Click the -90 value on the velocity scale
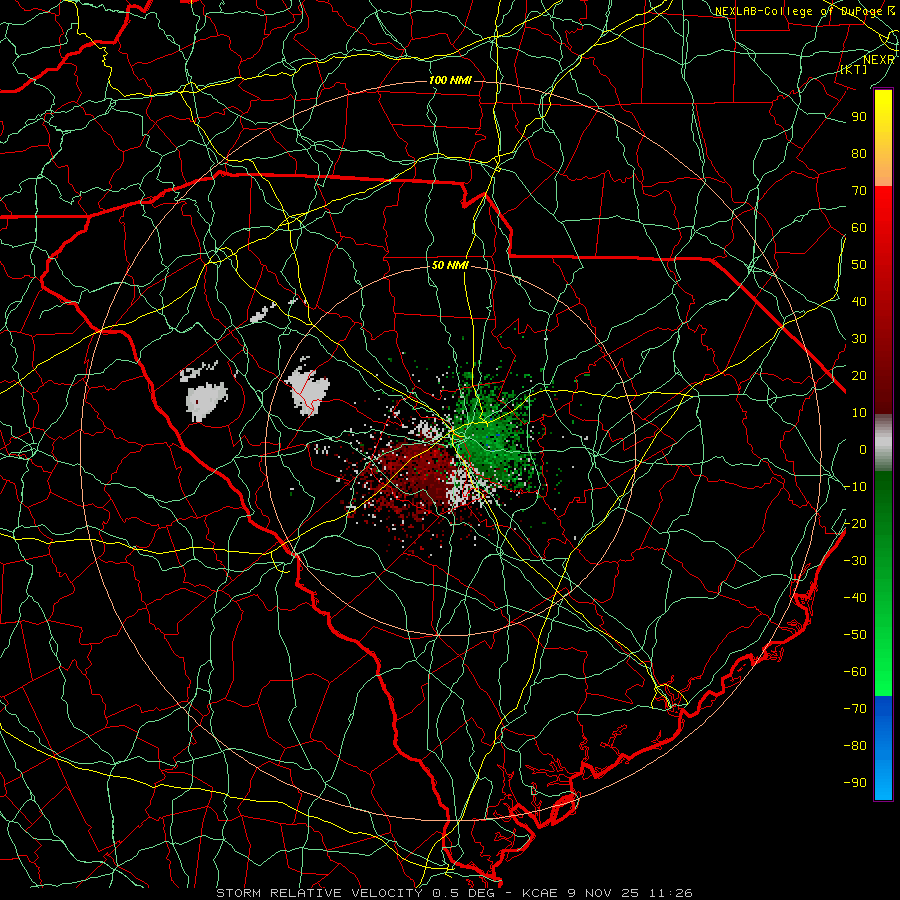900x900 pixels. coord(855,783)
